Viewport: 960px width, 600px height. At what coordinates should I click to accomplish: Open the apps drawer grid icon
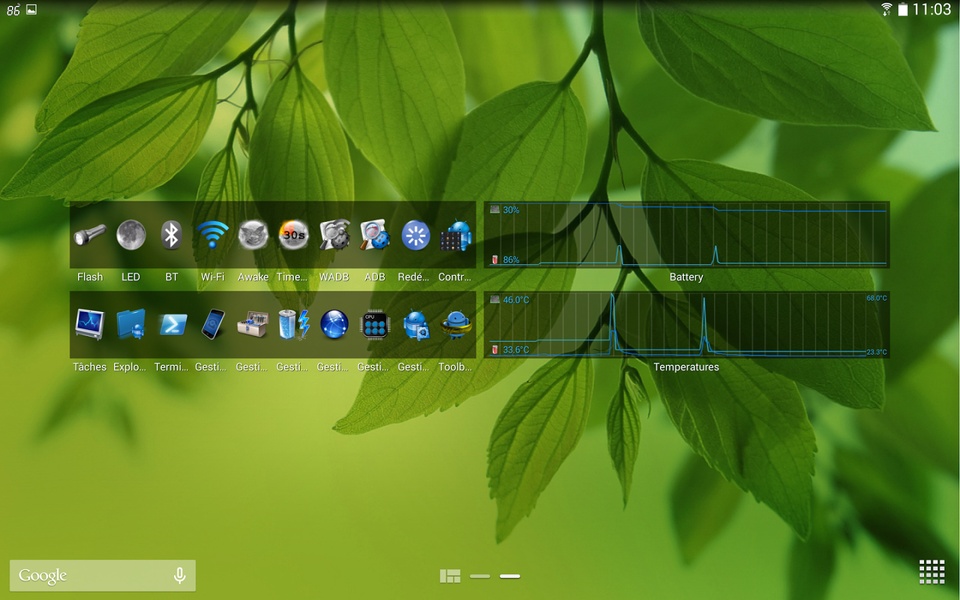[x=932, y=572]
